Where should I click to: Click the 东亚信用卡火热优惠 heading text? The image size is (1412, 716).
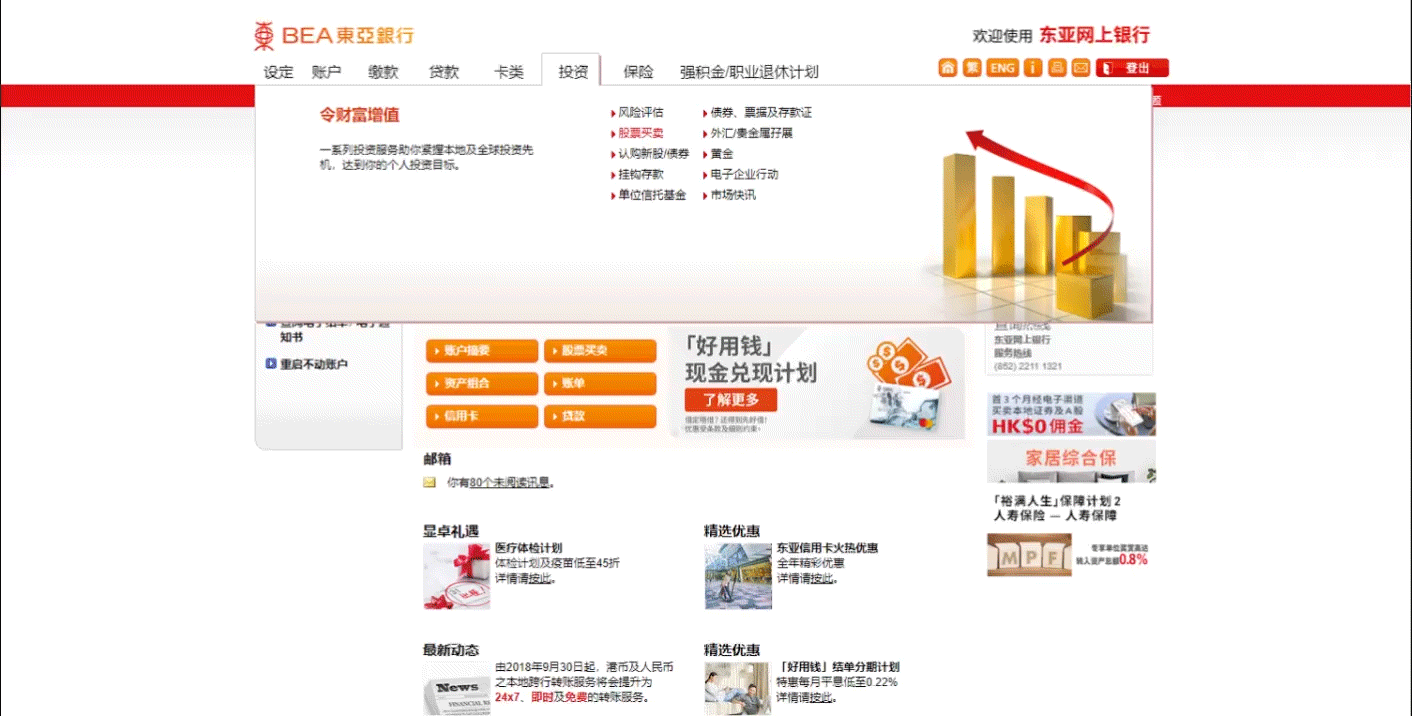(x=828, y=548)
